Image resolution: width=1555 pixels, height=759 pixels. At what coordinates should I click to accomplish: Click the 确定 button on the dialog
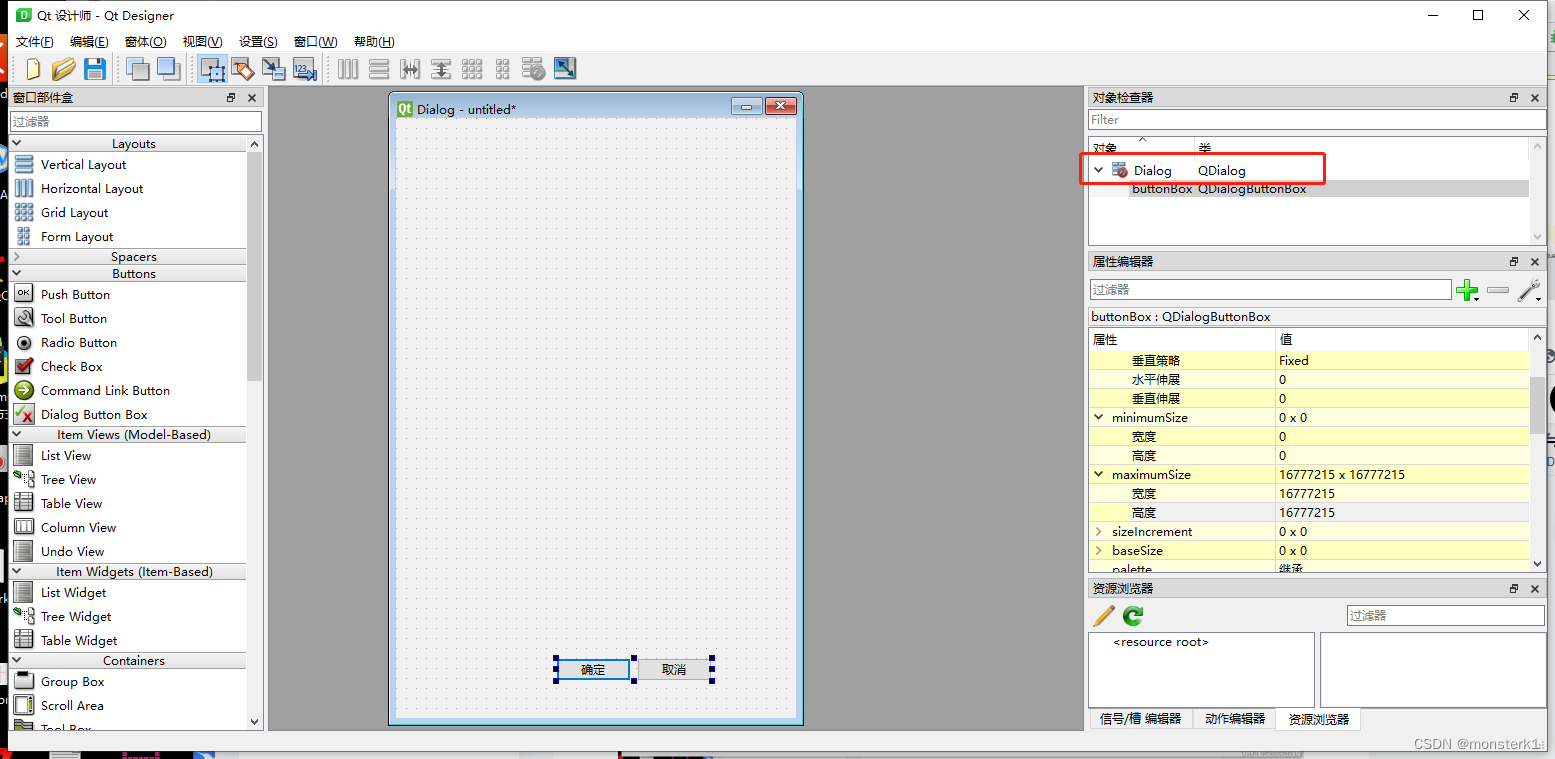click(x=592, y=669)
